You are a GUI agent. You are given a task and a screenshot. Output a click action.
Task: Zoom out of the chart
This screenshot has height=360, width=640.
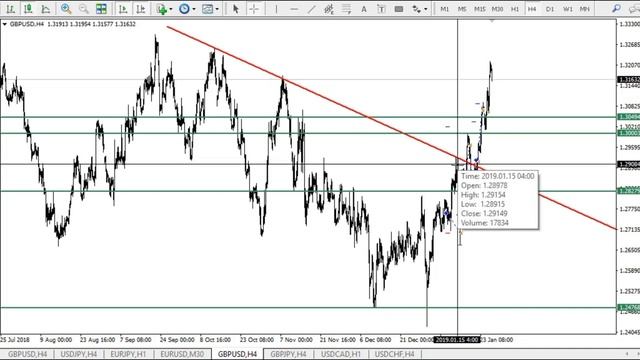[x=83, y=9]
